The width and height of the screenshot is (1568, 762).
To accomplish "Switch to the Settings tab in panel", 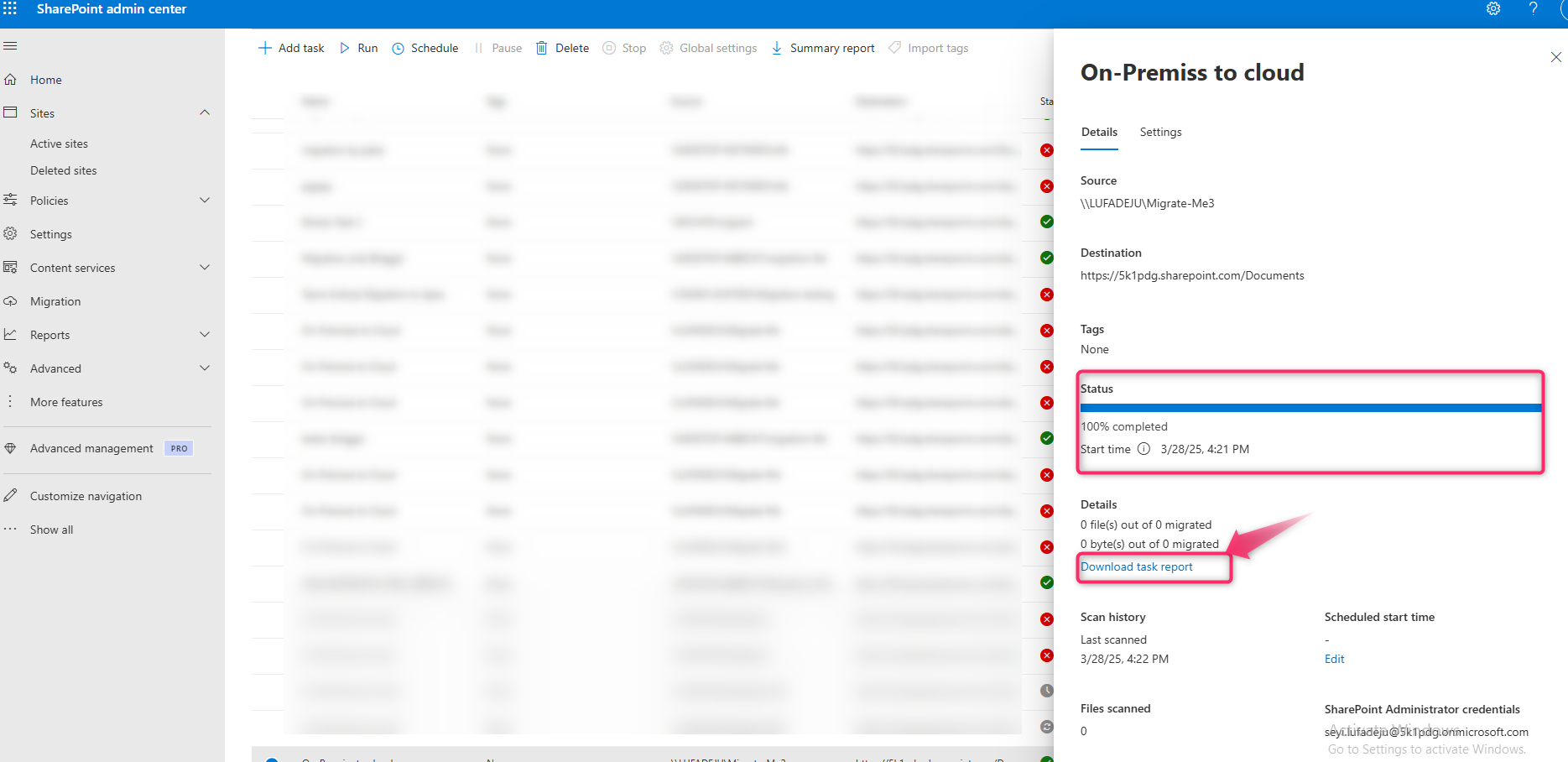I will tap(1160, 132).
